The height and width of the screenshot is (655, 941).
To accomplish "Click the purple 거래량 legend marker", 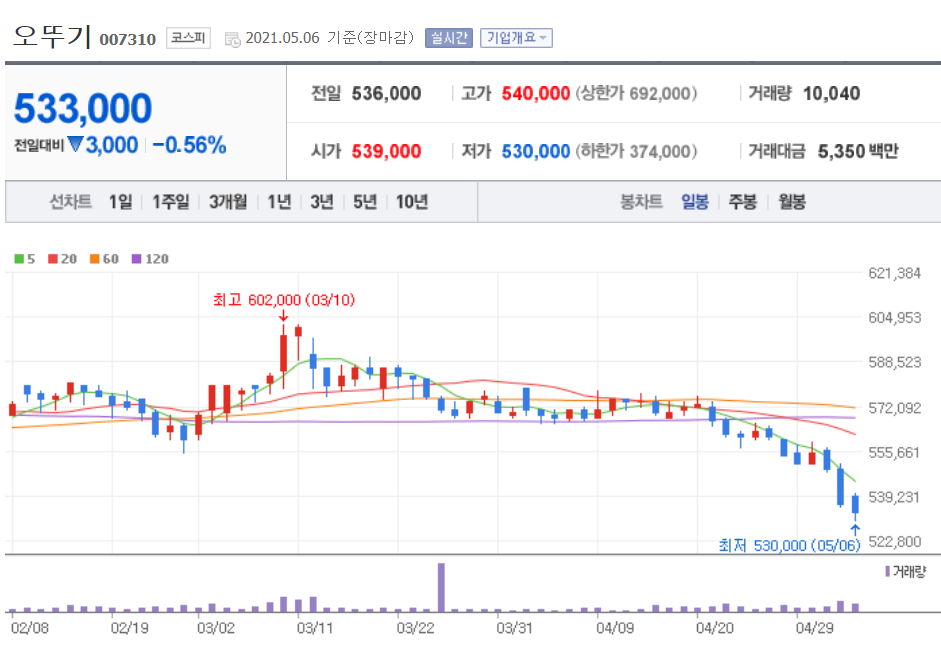I will (888, 572).
